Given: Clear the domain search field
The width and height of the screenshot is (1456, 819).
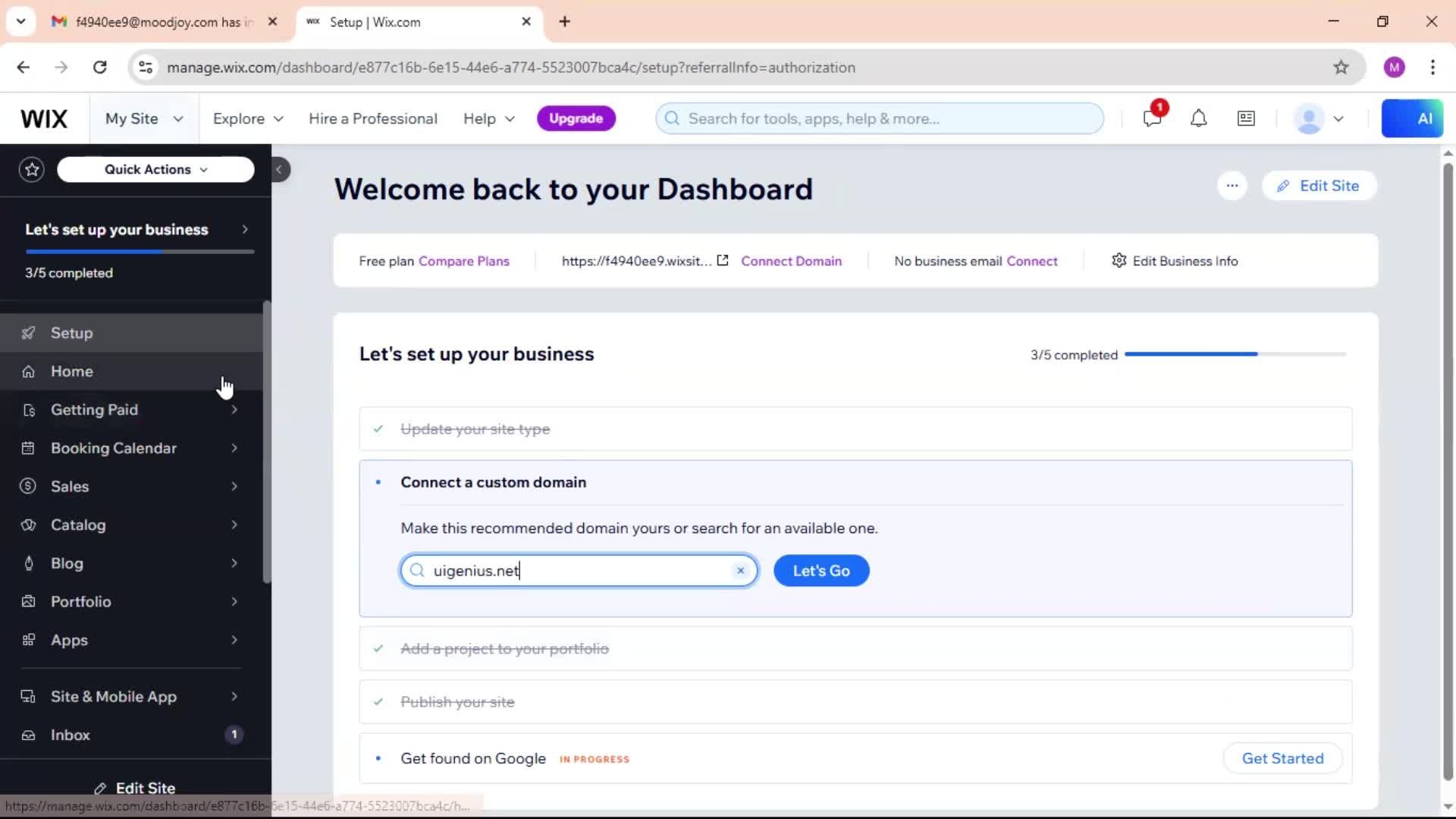Looking at the screenshot, I should pyautogui.click(x=741, y=570).
